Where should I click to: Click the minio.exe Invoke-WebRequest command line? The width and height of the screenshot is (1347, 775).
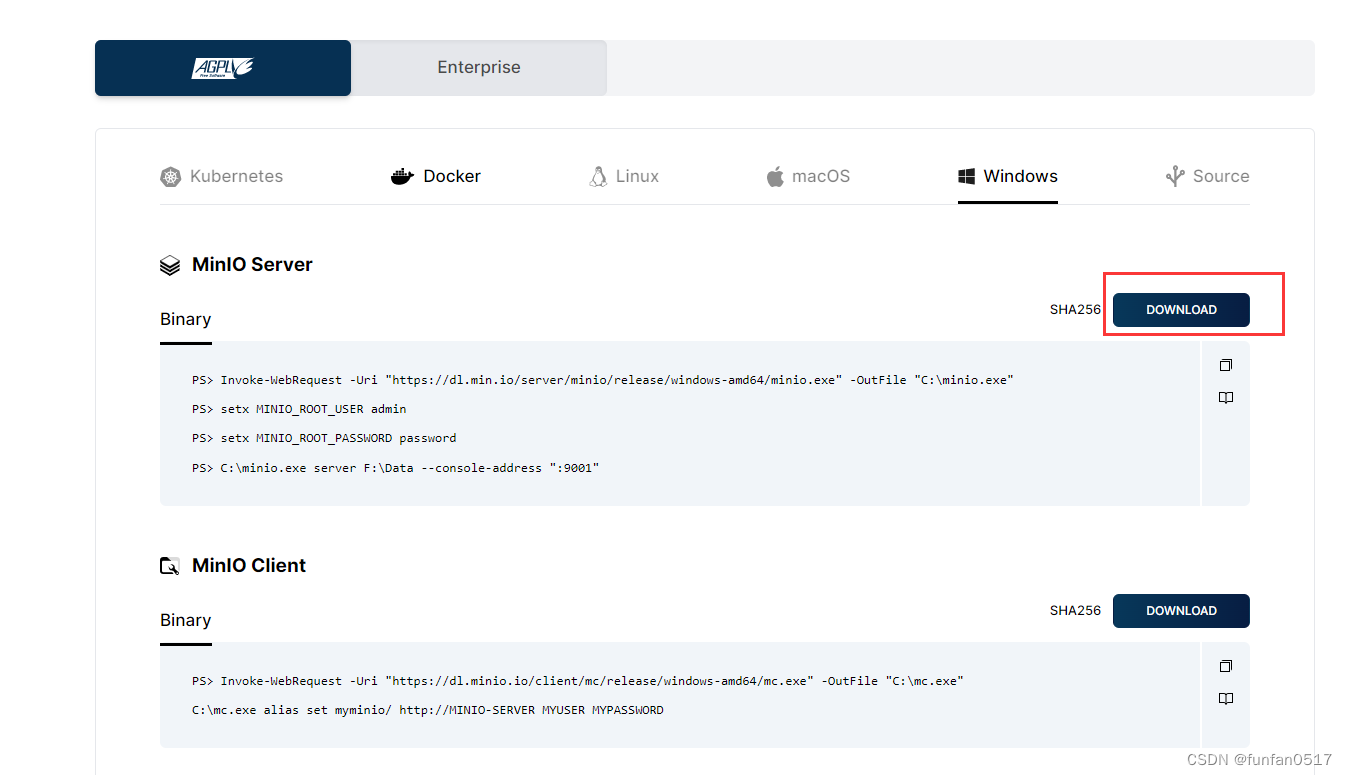pos(603,380)
